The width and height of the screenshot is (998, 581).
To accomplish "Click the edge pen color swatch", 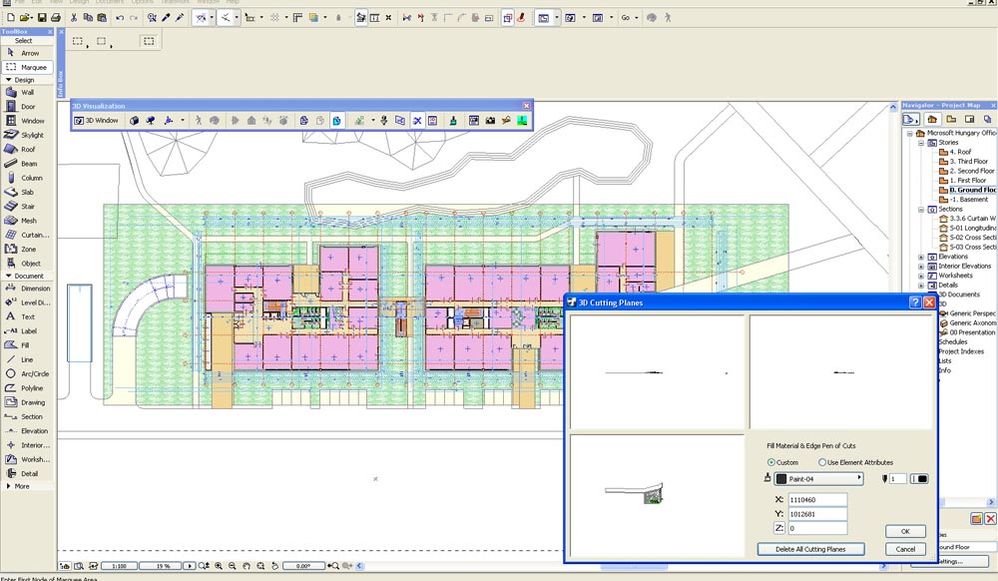I will [x=917, y=479].
